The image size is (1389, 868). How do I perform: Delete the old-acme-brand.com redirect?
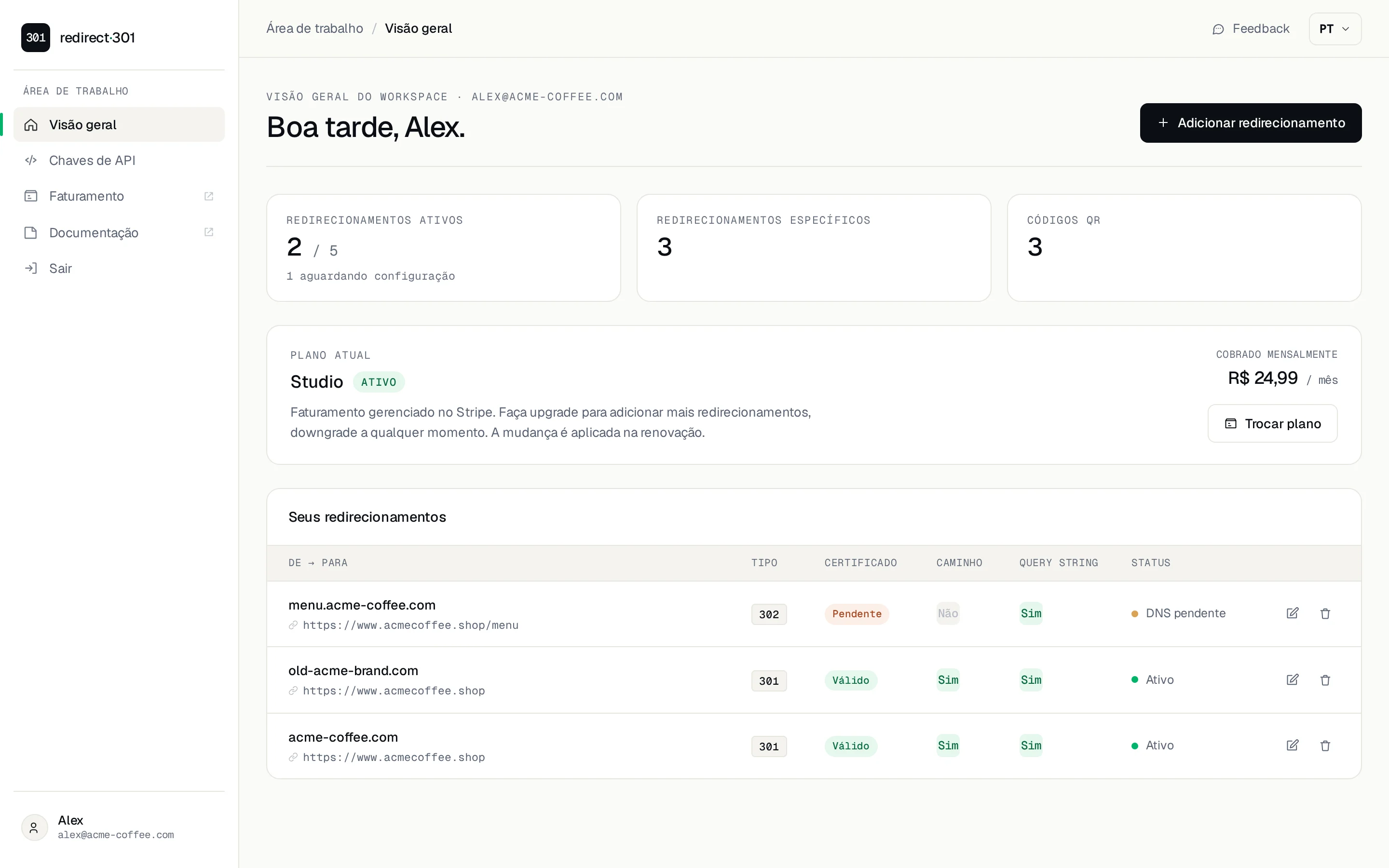(x=1325, y=680)
